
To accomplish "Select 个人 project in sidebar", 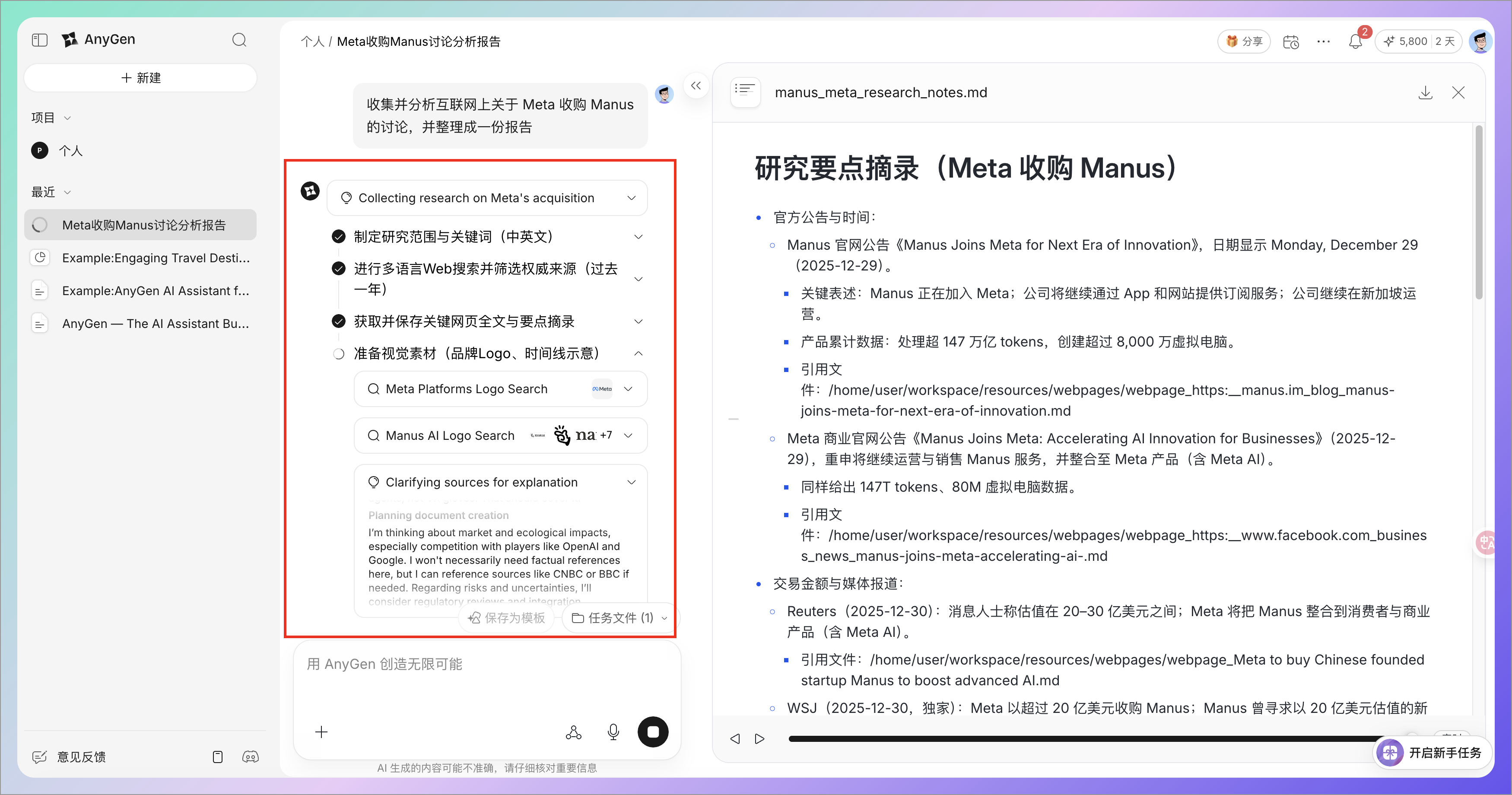I will pyautogui.click(x=70, y=151).
